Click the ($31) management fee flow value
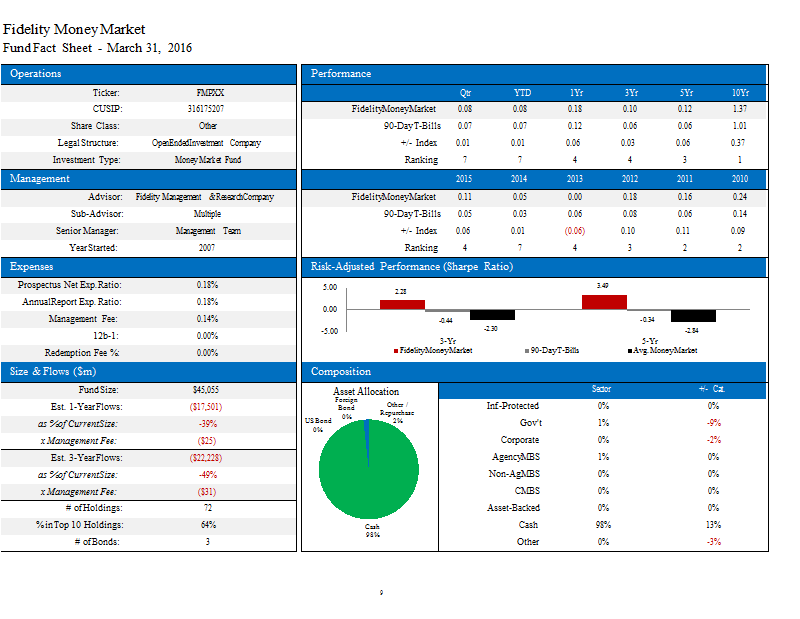This screenshot has width=800, height=619. 207,492
